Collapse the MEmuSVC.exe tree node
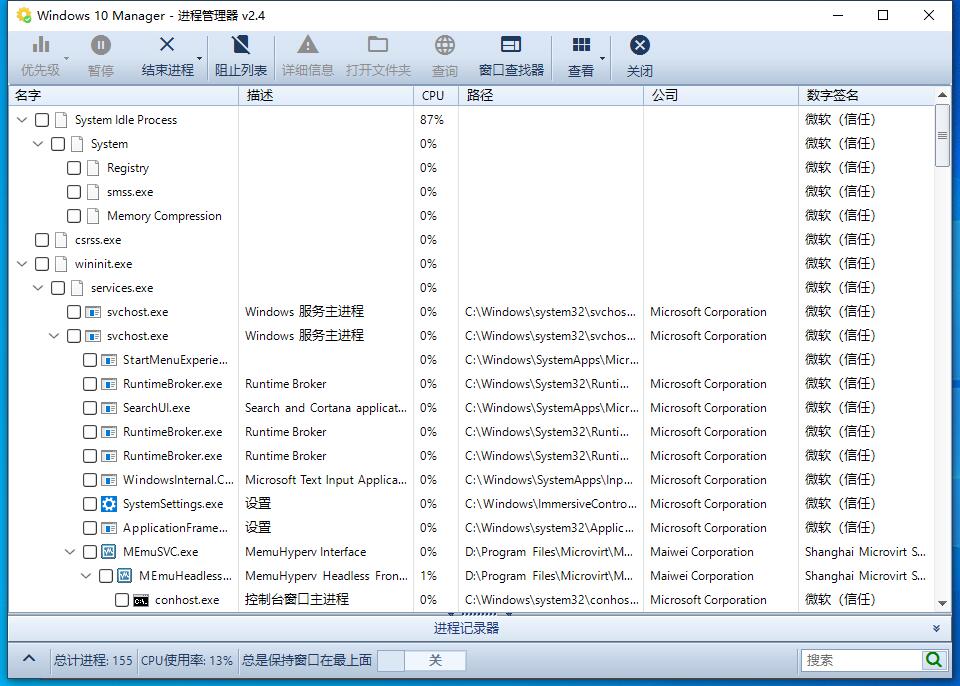 (70, 552)
